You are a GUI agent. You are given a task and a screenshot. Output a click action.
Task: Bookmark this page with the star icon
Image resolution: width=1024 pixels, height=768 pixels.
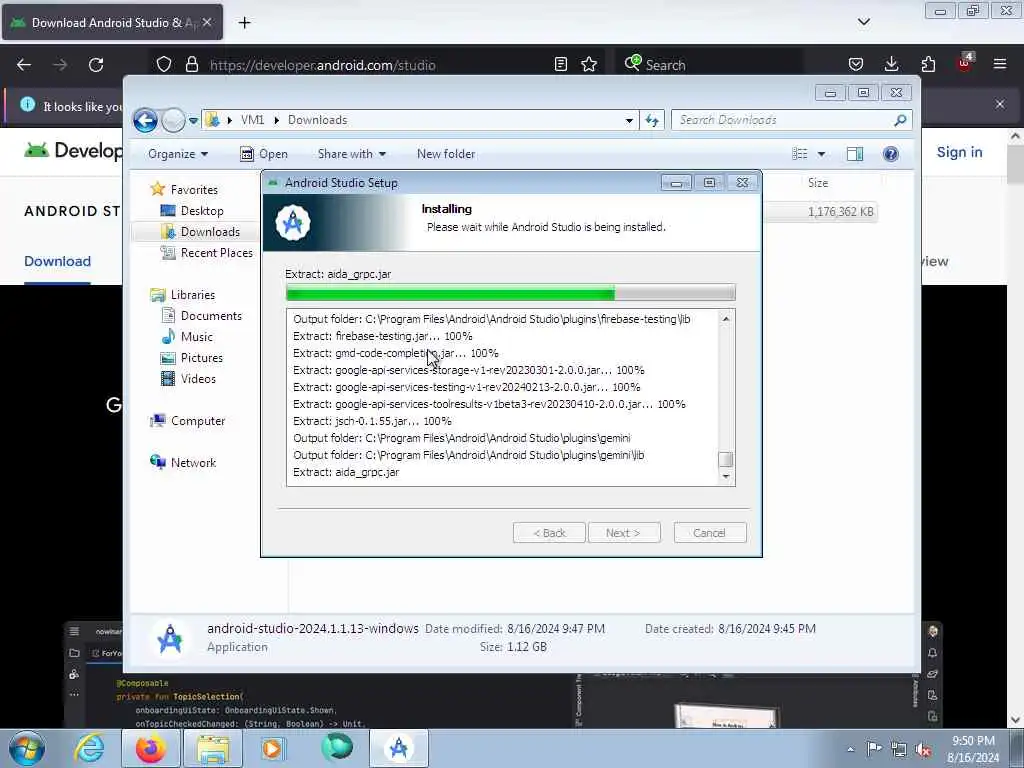click(589, 64)
